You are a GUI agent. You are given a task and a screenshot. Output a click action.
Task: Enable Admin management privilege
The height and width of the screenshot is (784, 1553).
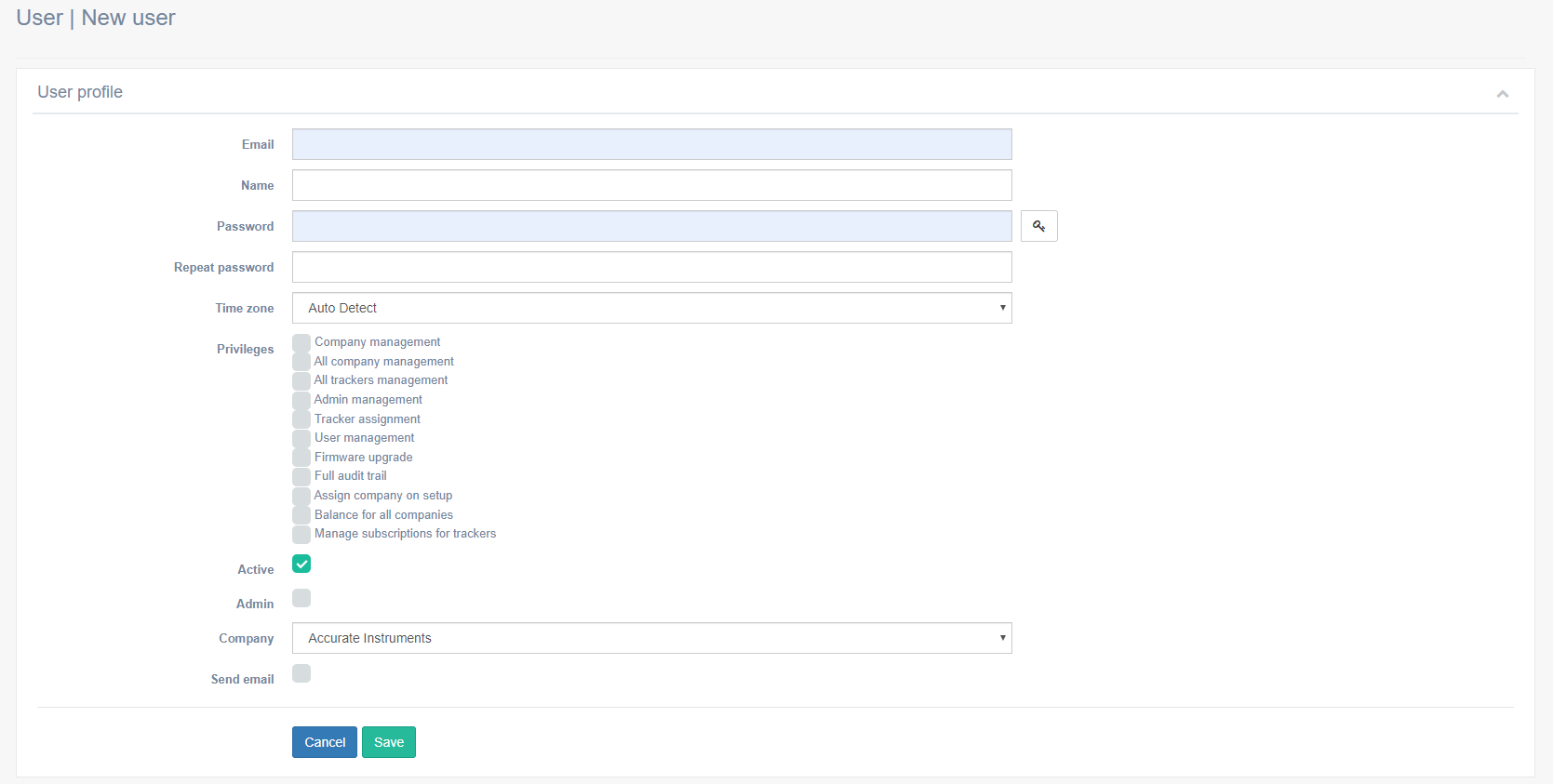301,401
